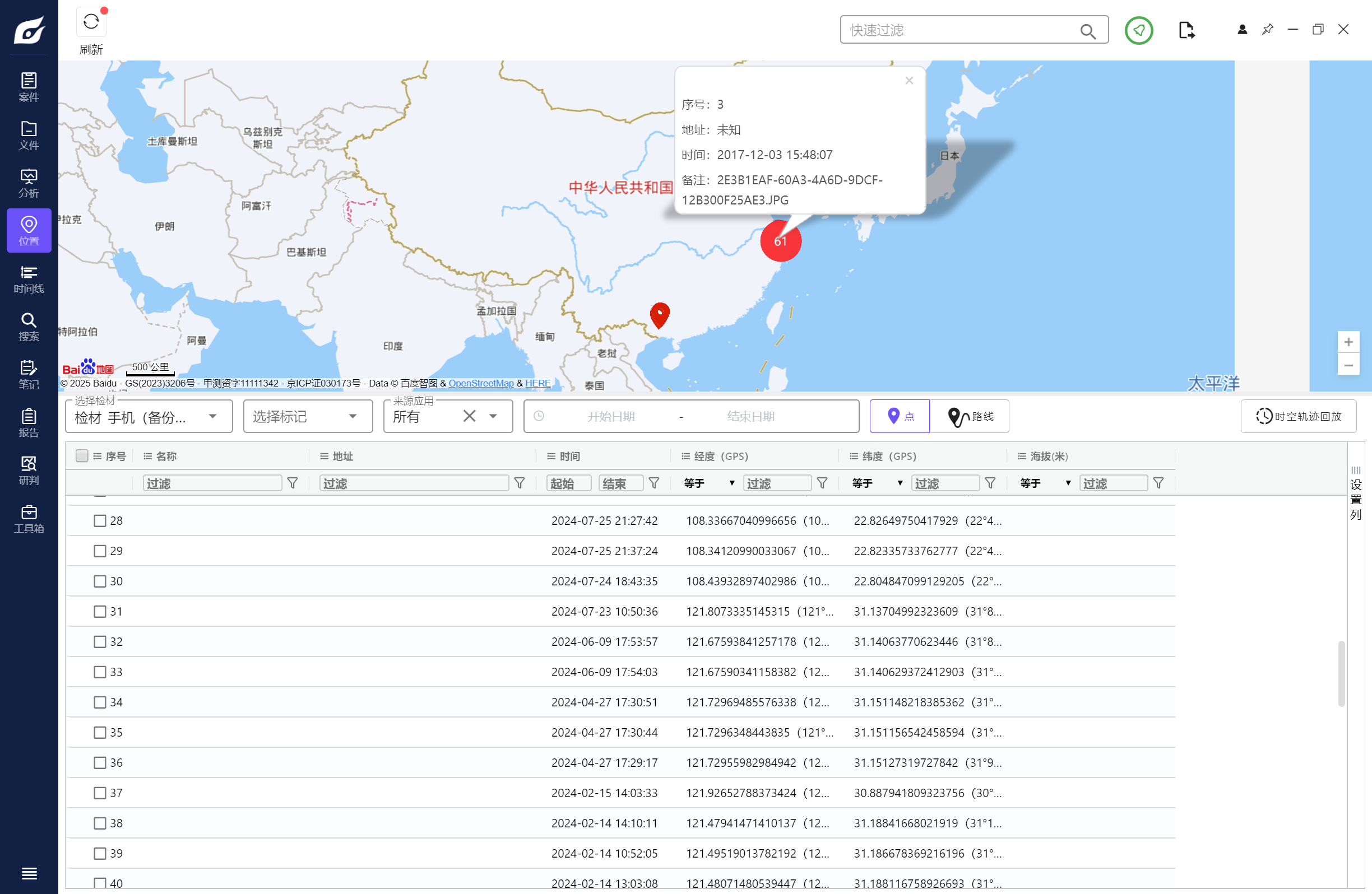Screen dimensions: 1372x894
Task: Expand the 选择检材 evidence dropdown
Action: pos(213,416)
